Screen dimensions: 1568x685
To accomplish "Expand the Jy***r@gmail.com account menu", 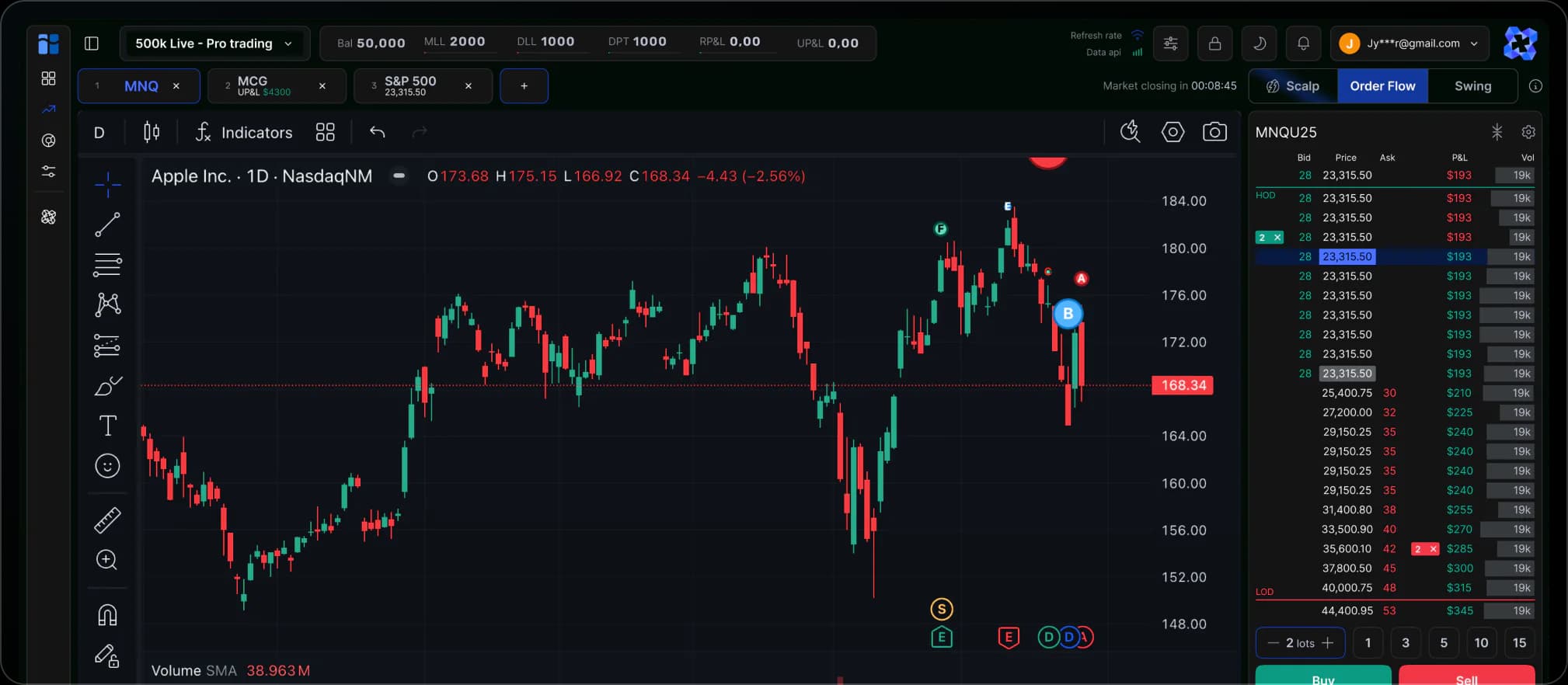I will pyautogui.click(x=1410, y=43).
